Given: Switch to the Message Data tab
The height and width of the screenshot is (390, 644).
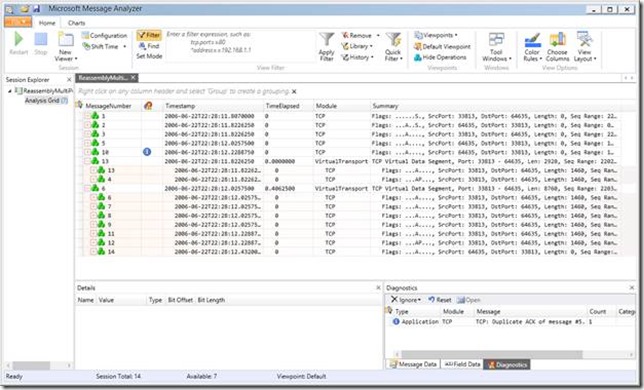Looking at the screenshot, I should (x=413, y=364).
